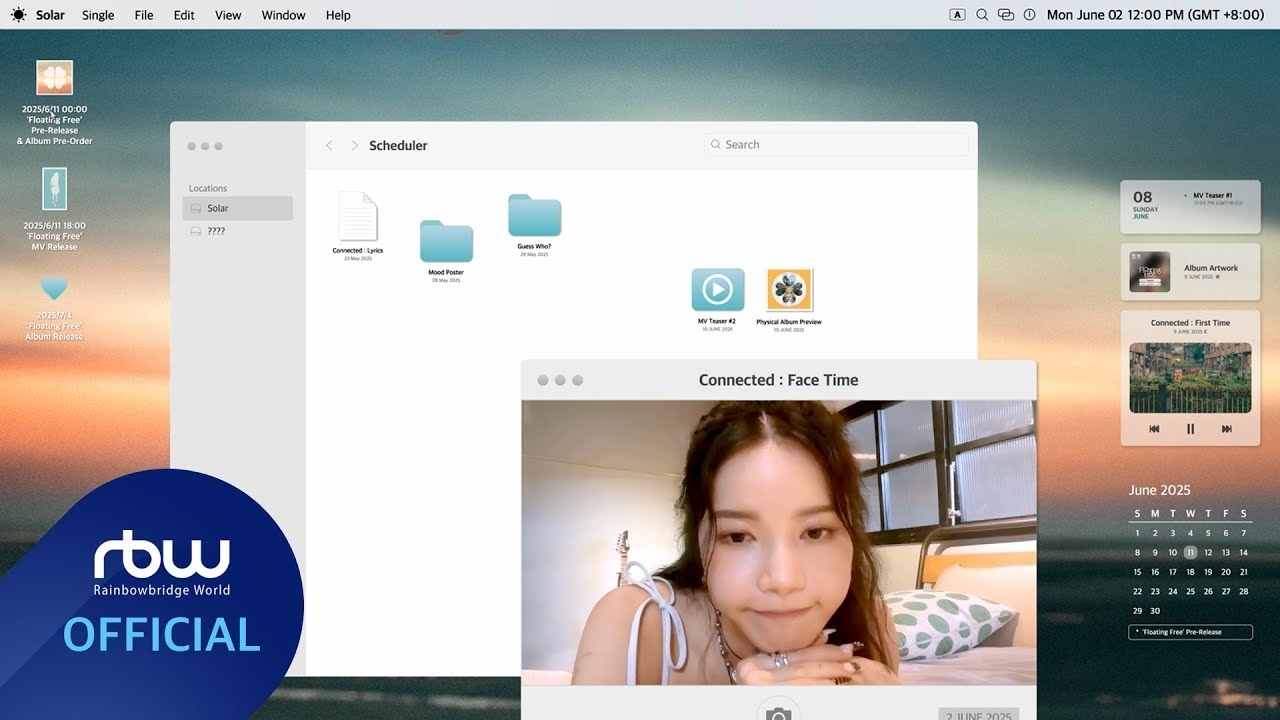Click the keyboard input source icon
The image size is (1280, 720).
click(957, 15)
